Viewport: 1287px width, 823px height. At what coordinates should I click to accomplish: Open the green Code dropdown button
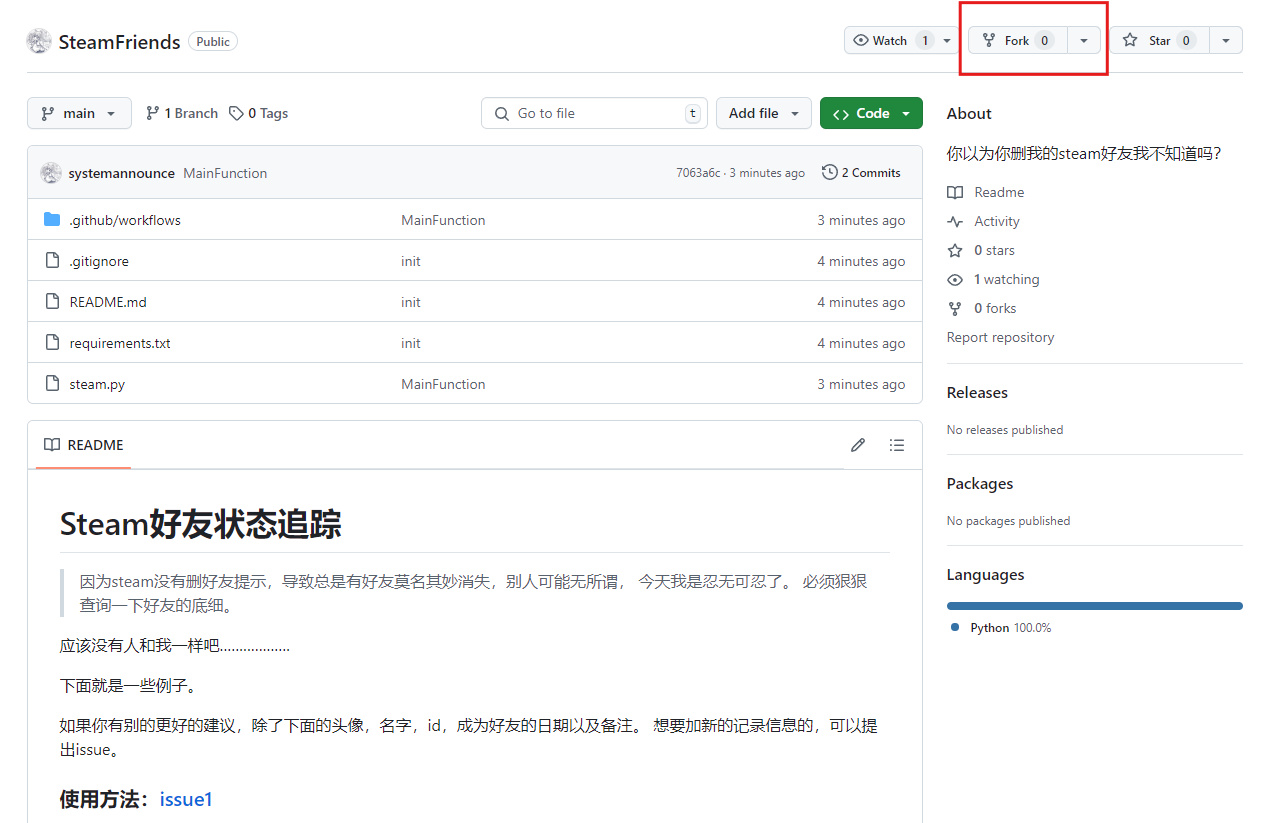[x=871, y=113]
